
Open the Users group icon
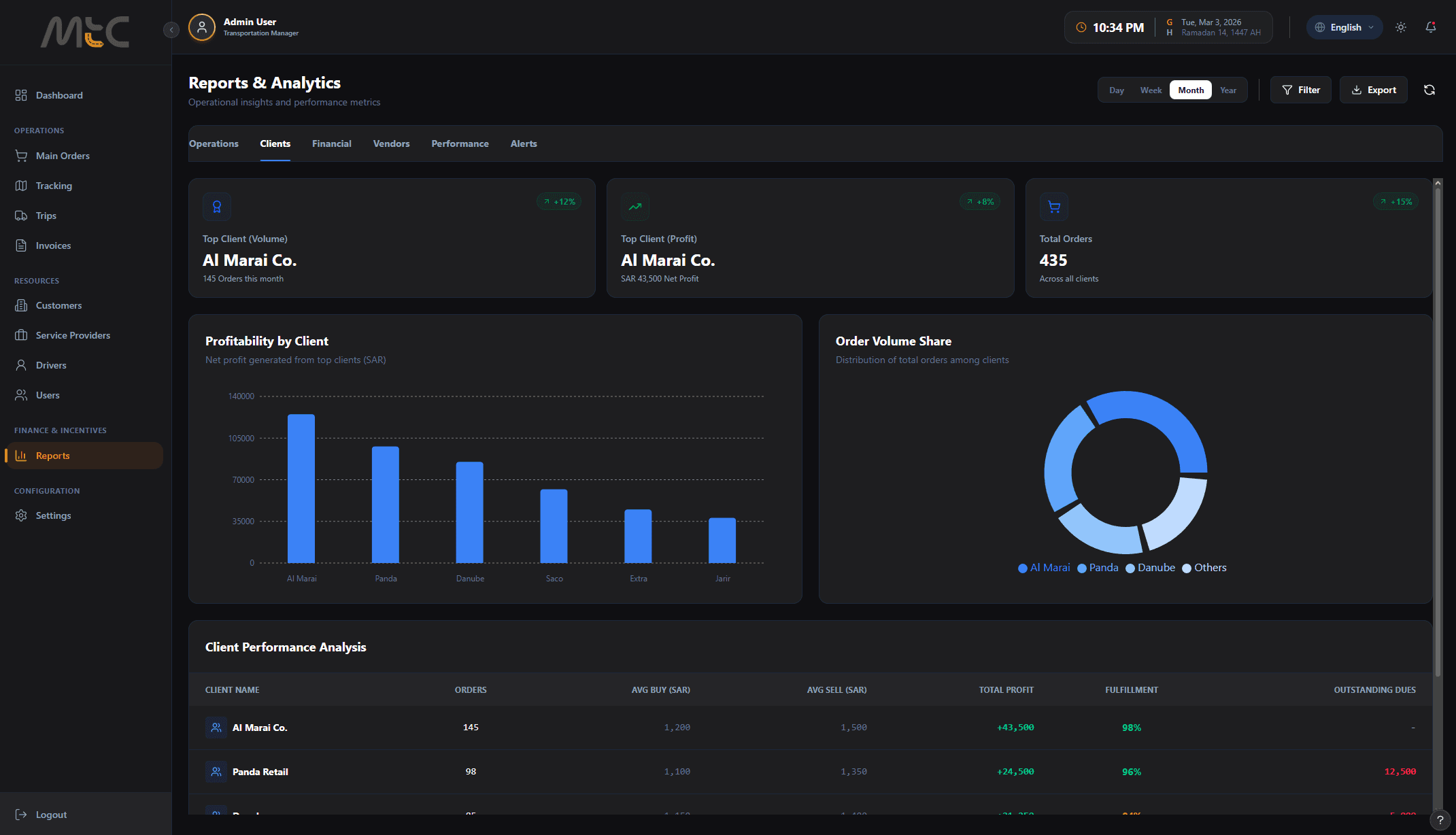click(x=21, y=395)
